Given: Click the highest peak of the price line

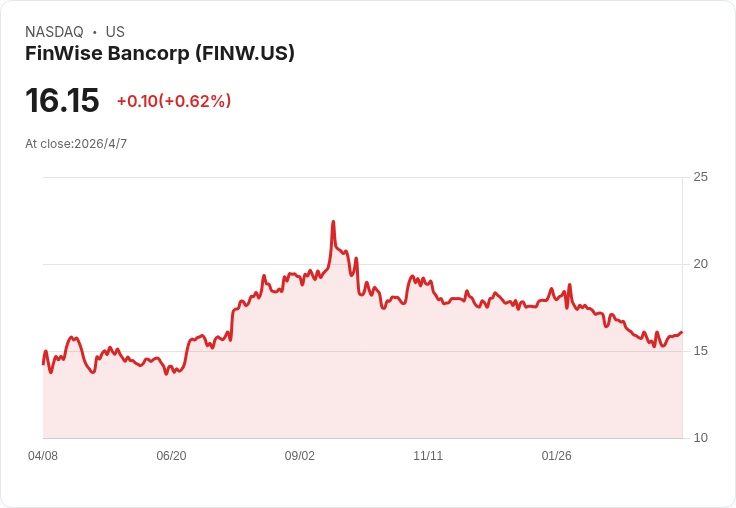Looking at the screenshot, I should [333, 221].
